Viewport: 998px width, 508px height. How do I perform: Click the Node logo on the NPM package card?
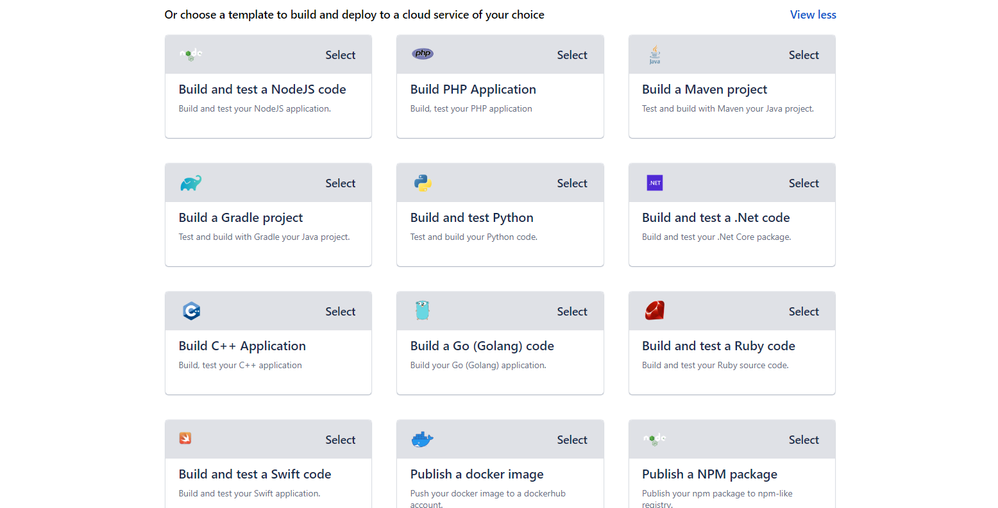[x=654, y=439]
